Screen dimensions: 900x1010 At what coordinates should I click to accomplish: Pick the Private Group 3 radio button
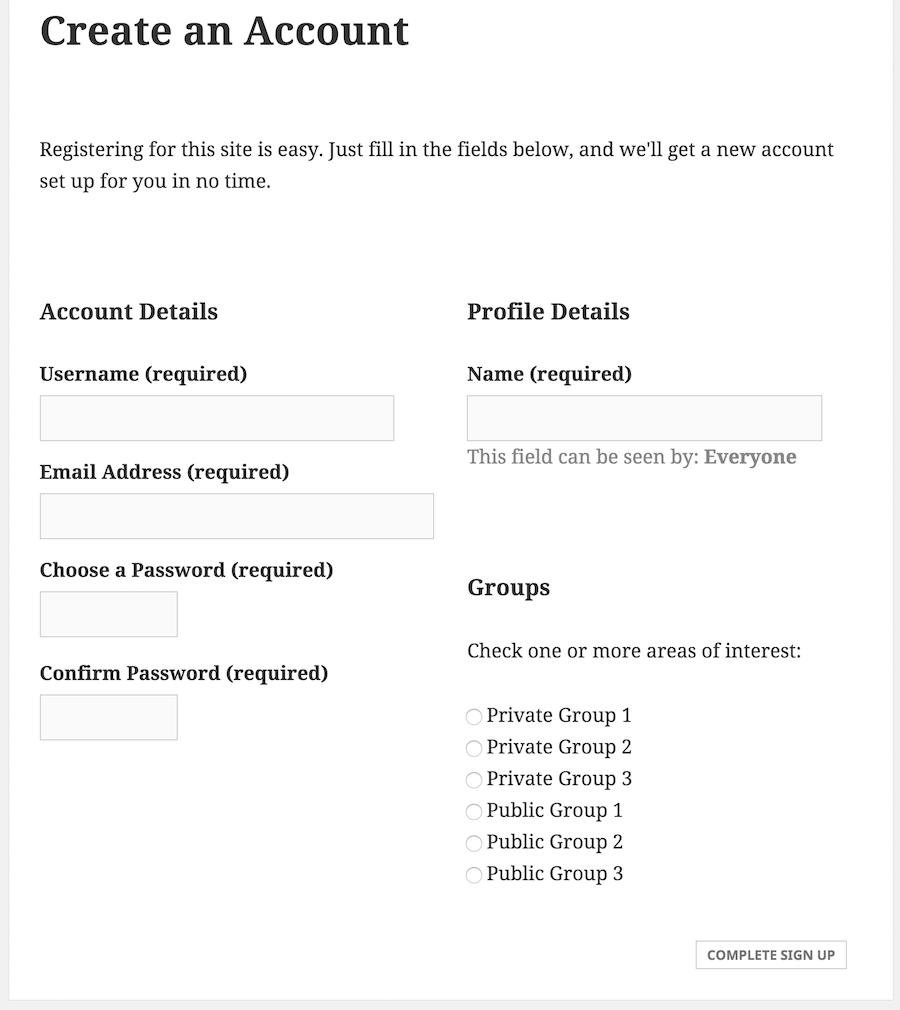click(474, 780)
